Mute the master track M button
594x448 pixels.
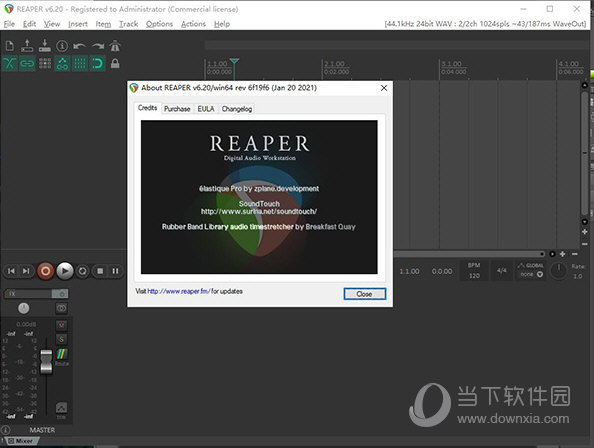(x=61, y=325)
